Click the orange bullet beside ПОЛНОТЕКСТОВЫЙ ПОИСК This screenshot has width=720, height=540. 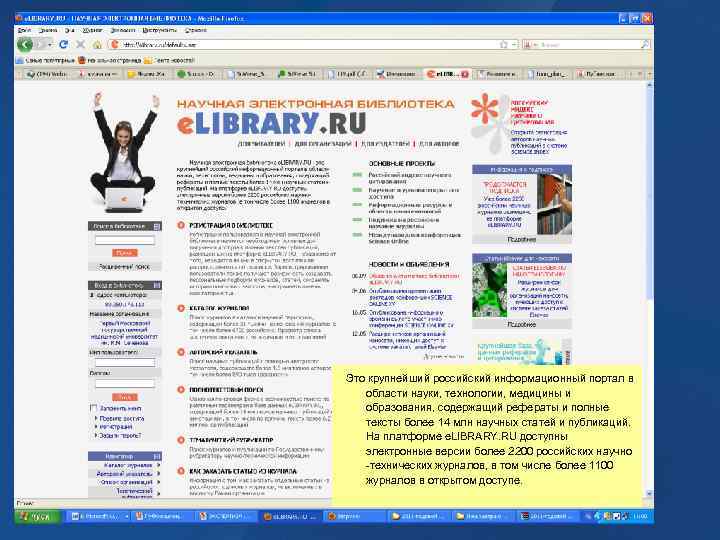point(181,389)
